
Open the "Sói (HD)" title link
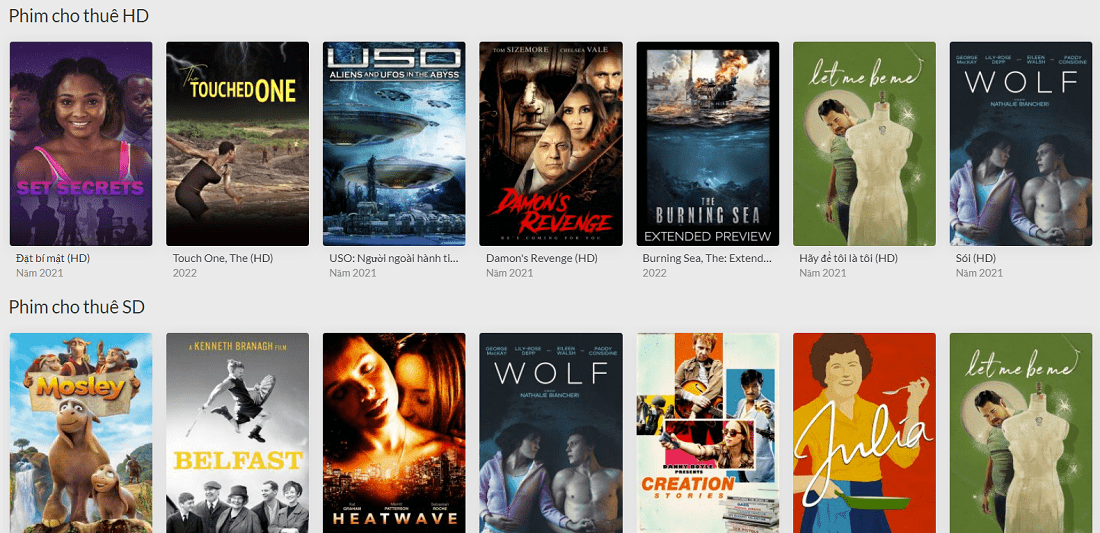tap(976, 258)
